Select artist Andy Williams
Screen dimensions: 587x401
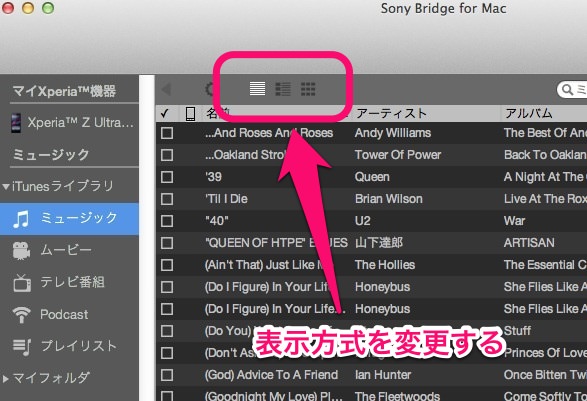[392, 133]
